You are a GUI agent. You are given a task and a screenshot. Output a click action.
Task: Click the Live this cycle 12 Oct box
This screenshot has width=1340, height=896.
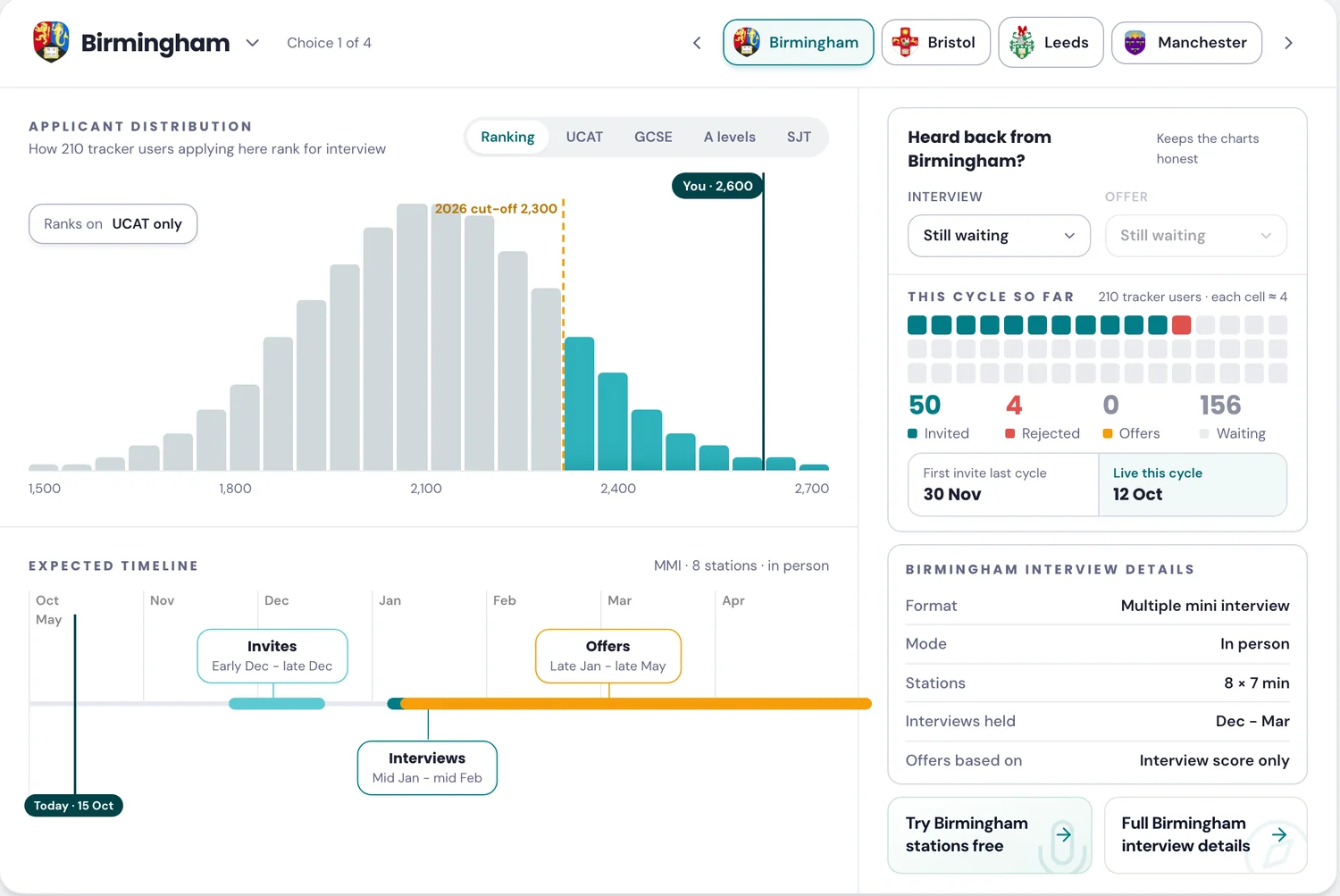pyautogui.click(x=1192, y=484)
